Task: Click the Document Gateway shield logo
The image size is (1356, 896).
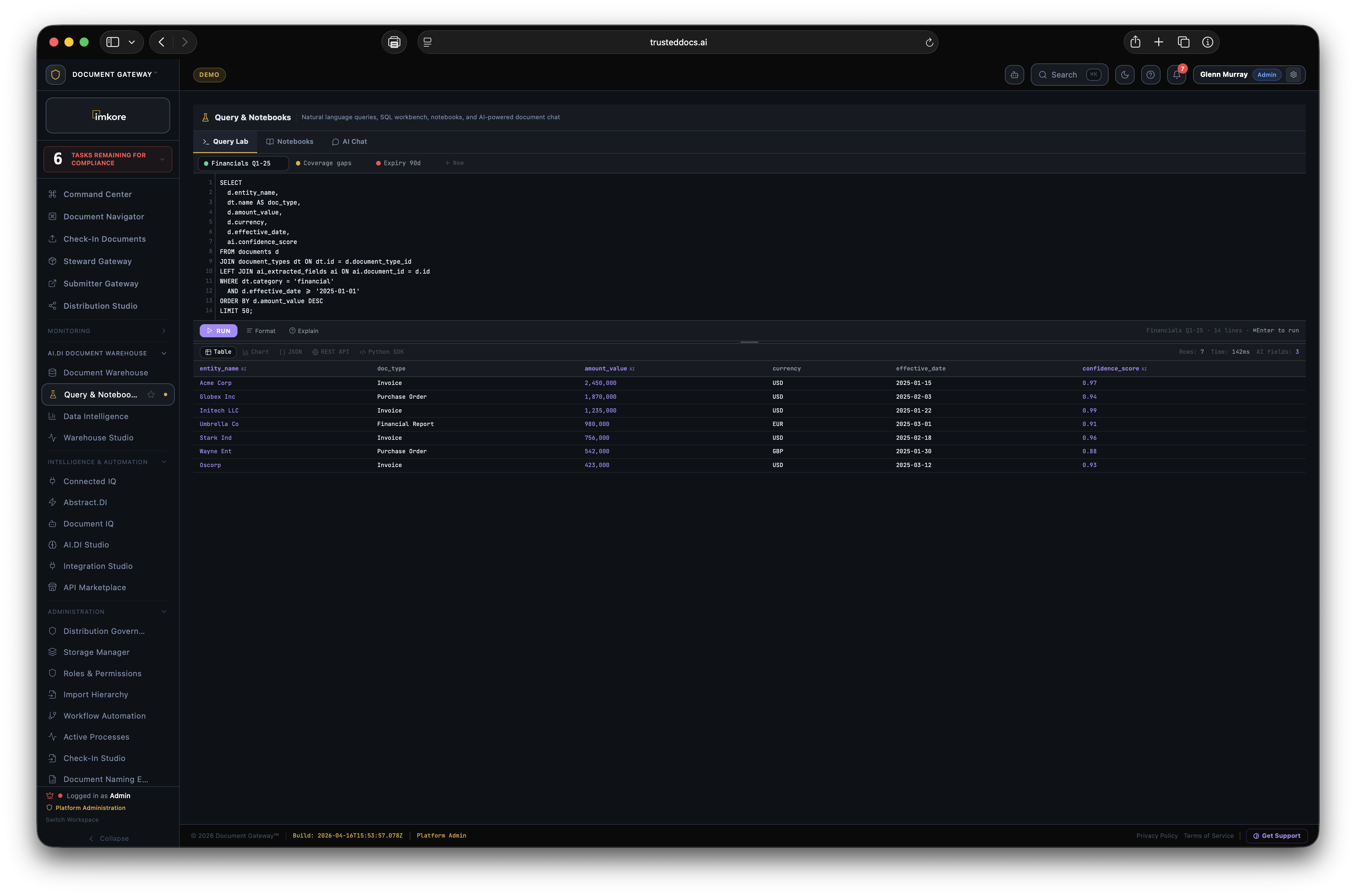Action: [x=56, y=74]
